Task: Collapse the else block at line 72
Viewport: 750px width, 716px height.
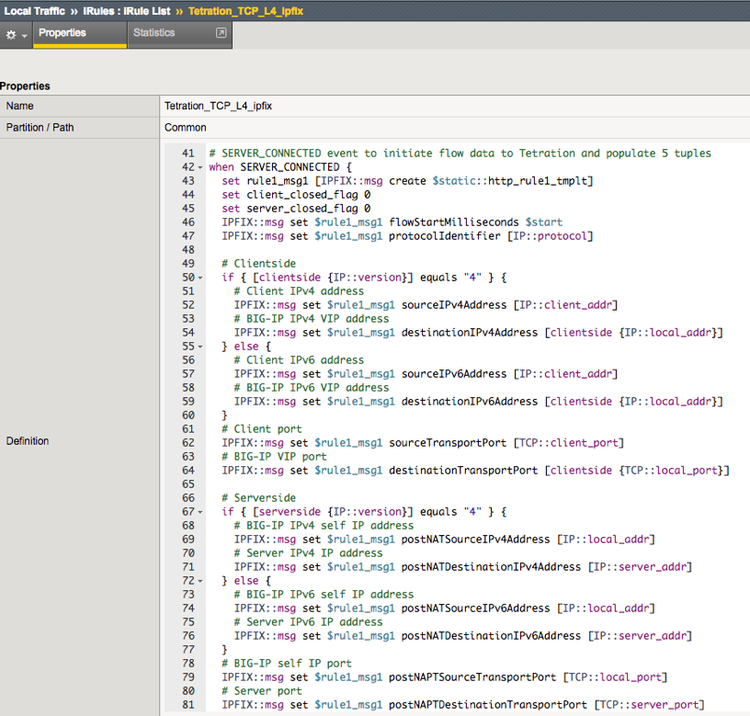Action: pyautogui.click(x=201, y=581)
